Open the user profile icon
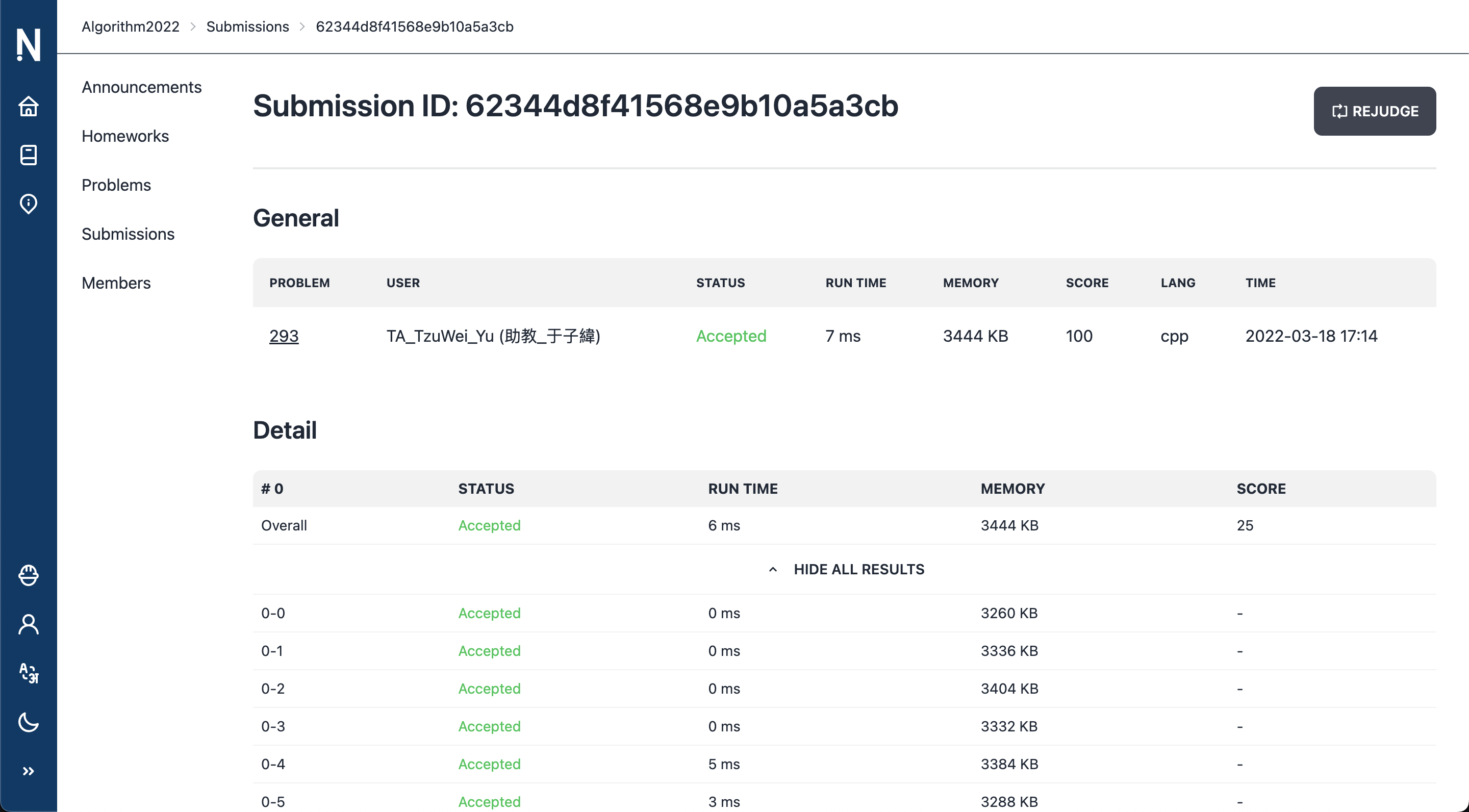 (x=28, y=624)
